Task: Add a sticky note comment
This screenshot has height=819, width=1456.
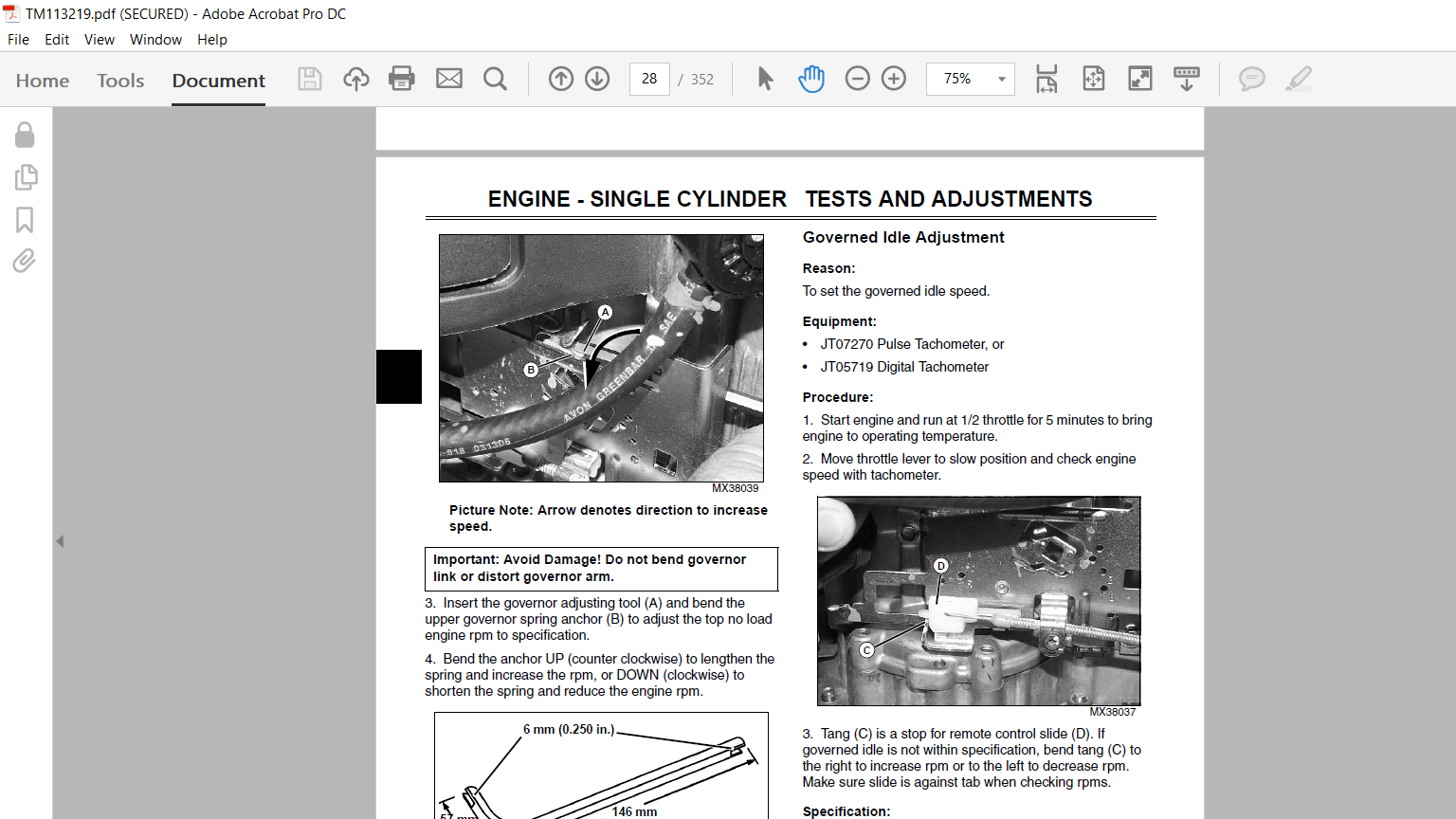Action: [x=1252, y=79]
